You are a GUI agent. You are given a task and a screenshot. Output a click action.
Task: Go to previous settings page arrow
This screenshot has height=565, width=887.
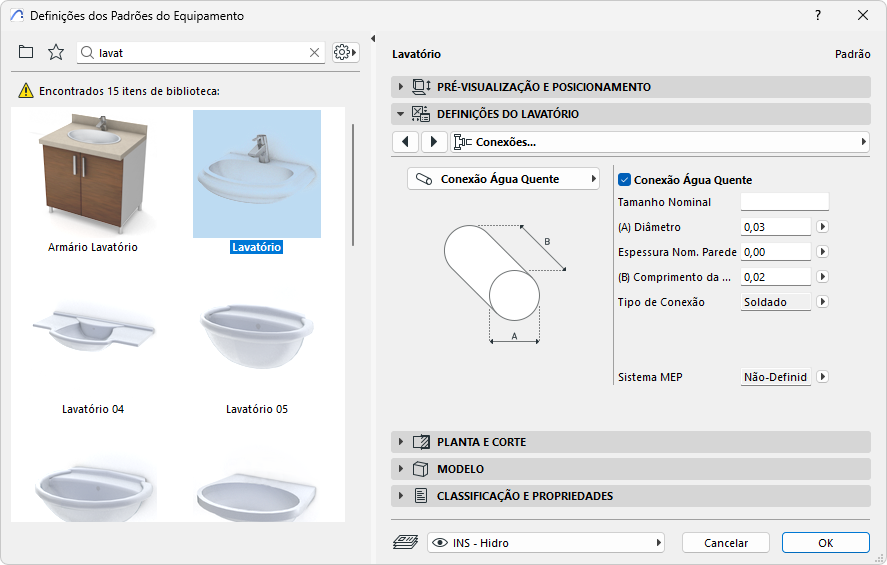pos(405,142)
